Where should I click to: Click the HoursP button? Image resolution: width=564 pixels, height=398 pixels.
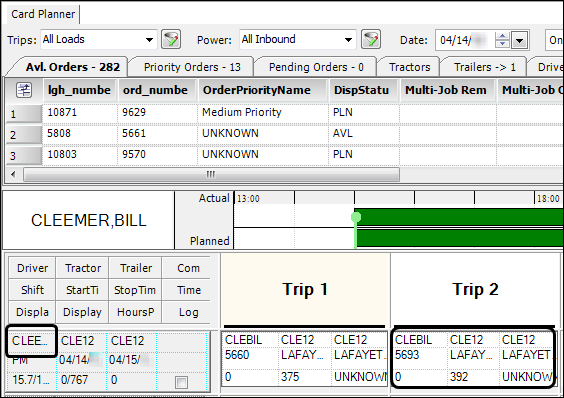pyautogui.click(x=135, y=312)
